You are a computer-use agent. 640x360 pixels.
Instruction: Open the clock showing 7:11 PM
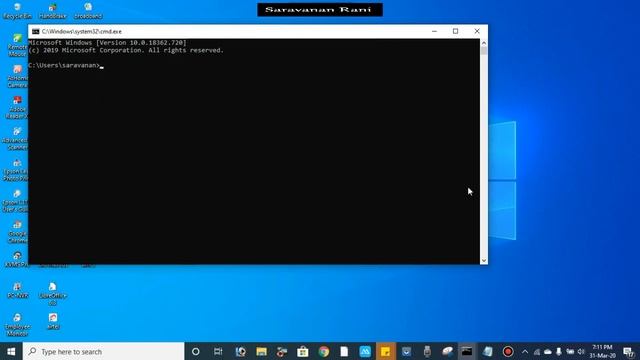tap(602, 351)
